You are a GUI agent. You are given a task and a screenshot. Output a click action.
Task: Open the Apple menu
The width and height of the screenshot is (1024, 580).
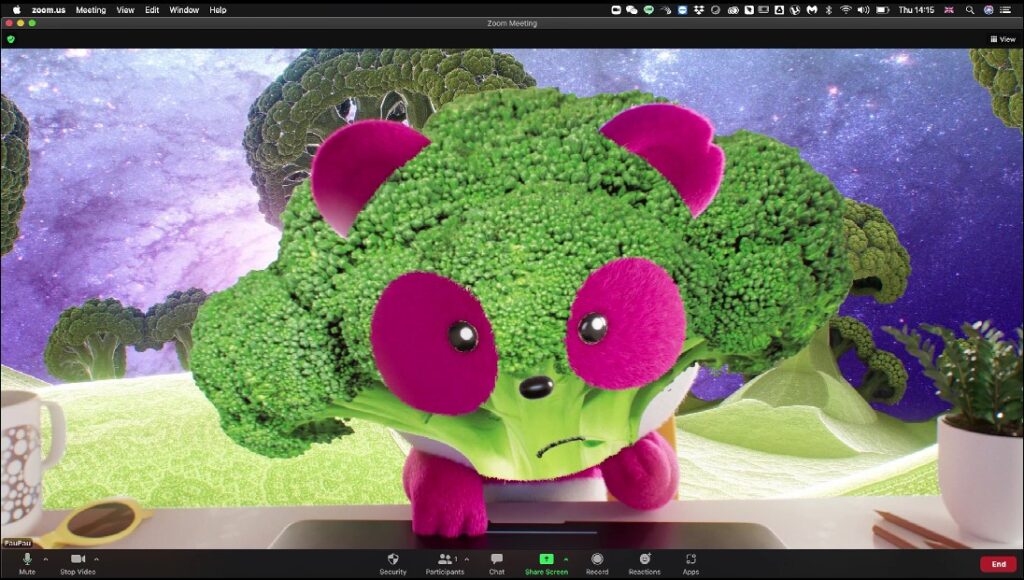click(x=16, y=10)
